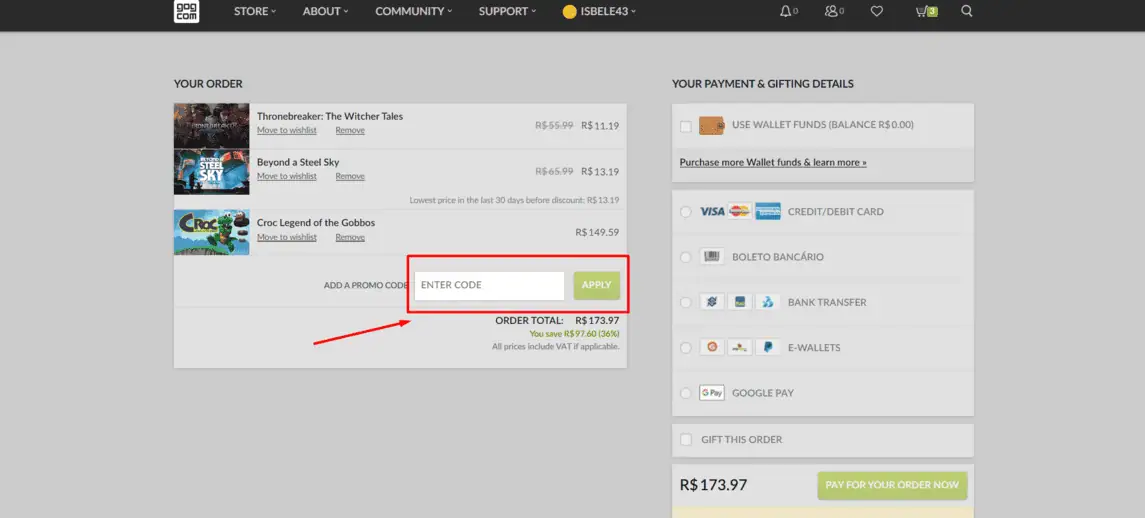Expand the ABOUT menu
Image resolution: width=1145 pixels, height=518 pixels.
click(326, 11)
